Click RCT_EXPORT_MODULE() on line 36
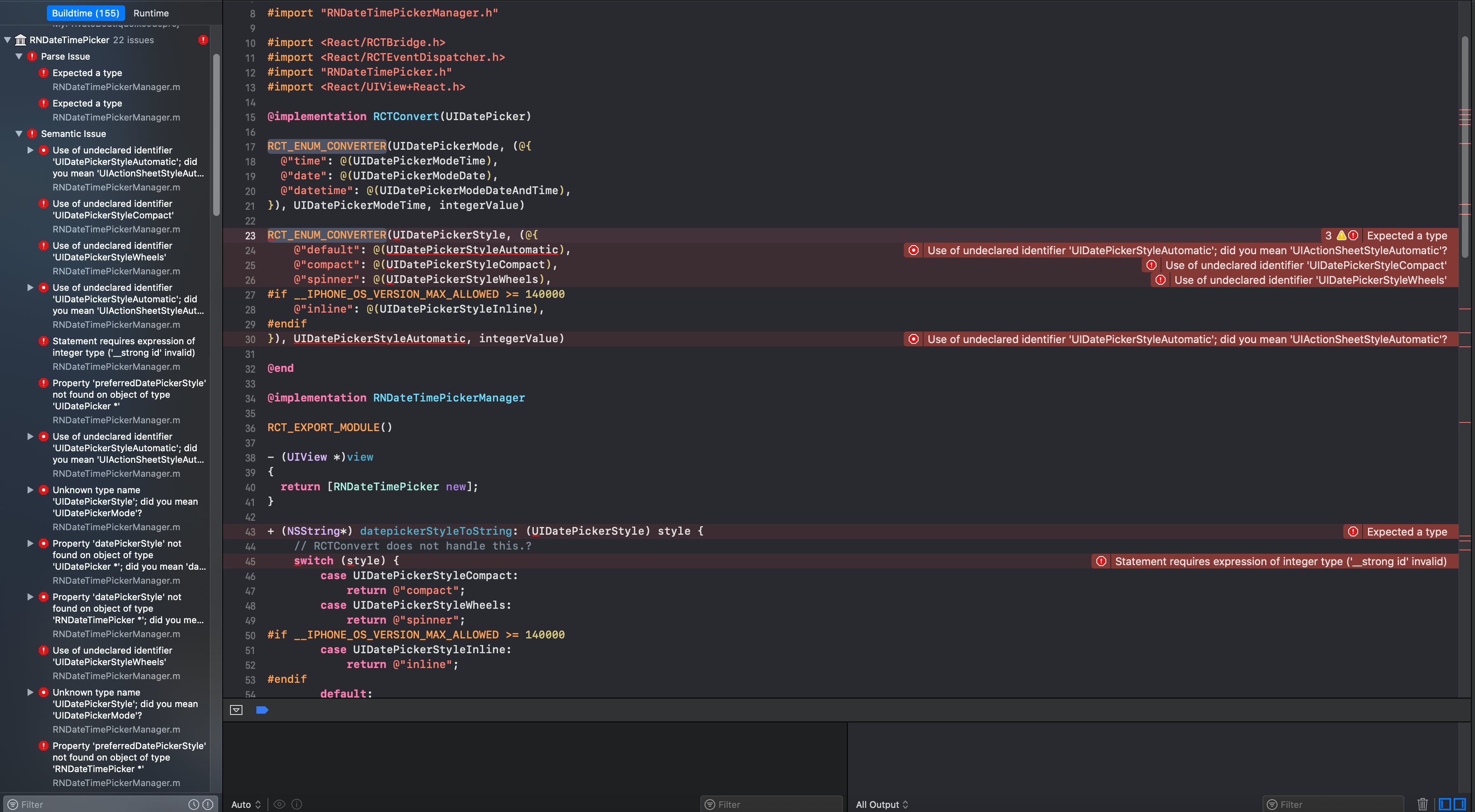Image resolution: width=1475 pixels, height=812 pixels. [x=330, y=428]
